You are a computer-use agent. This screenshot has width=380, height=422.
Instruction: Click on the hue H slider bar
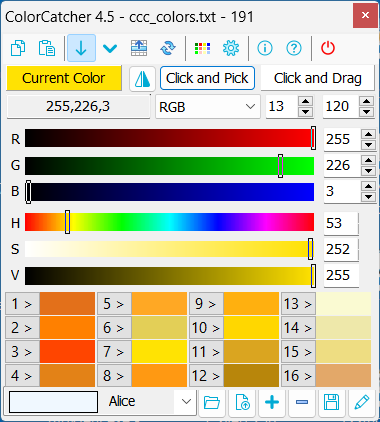[x=169, y=222]
